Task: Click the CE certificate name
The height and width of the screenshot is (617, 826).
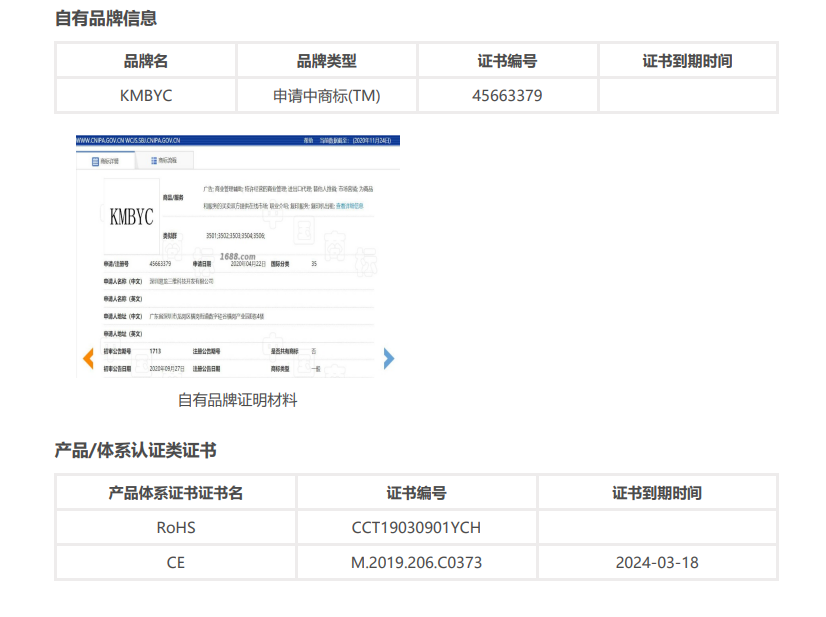Action: [x=176, y=562]
